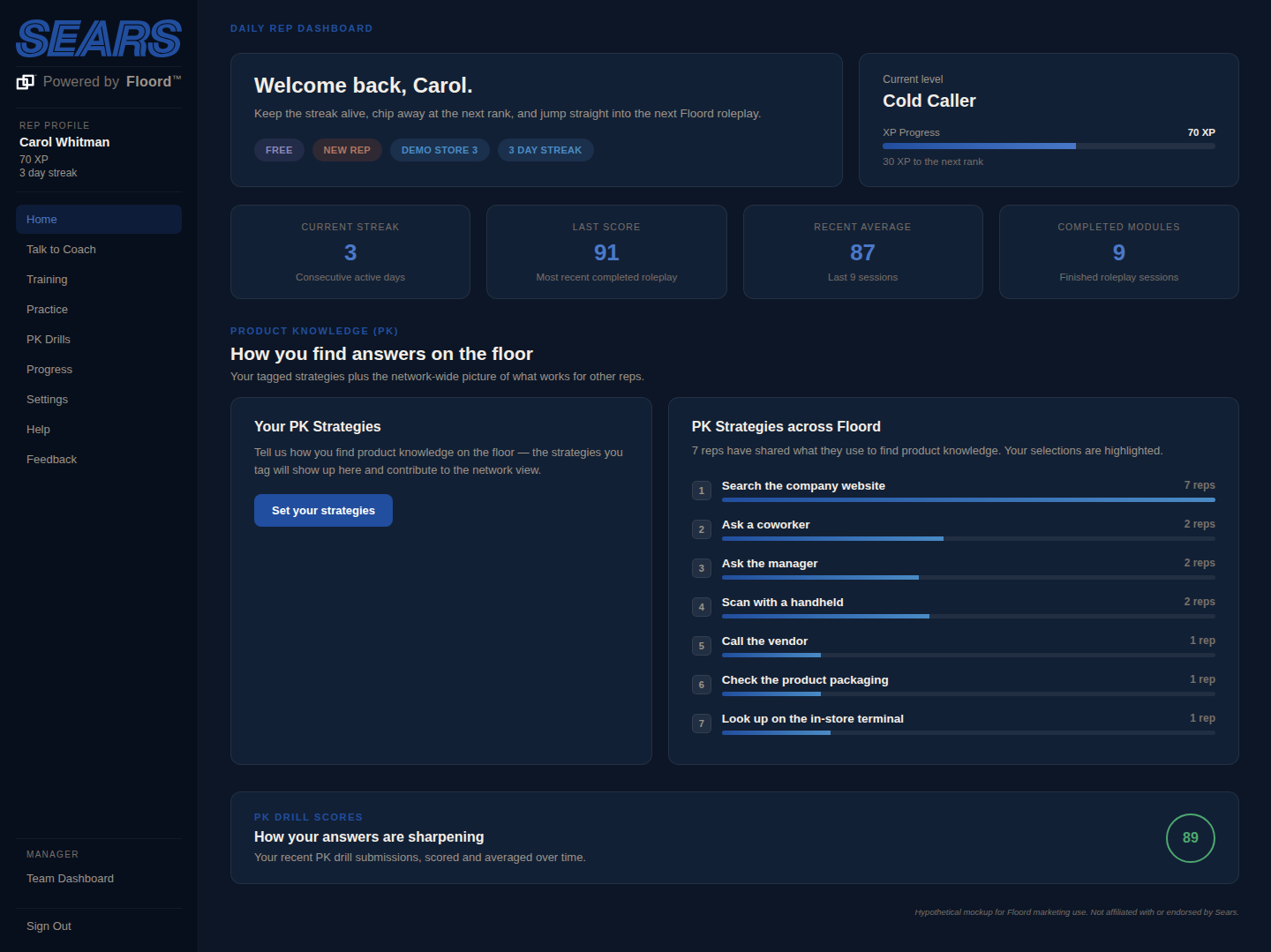Click the "Call the vendor" strategy label

click(764, 641)
